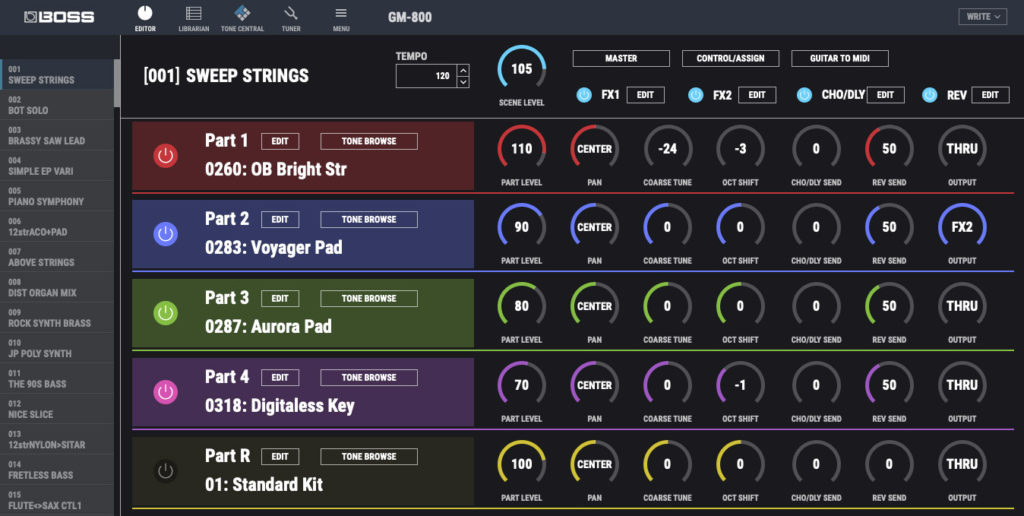Browse tones for Part 3
Viewport: 1024px width, 516px height.
pyautogui.click(x=369, y=298)
